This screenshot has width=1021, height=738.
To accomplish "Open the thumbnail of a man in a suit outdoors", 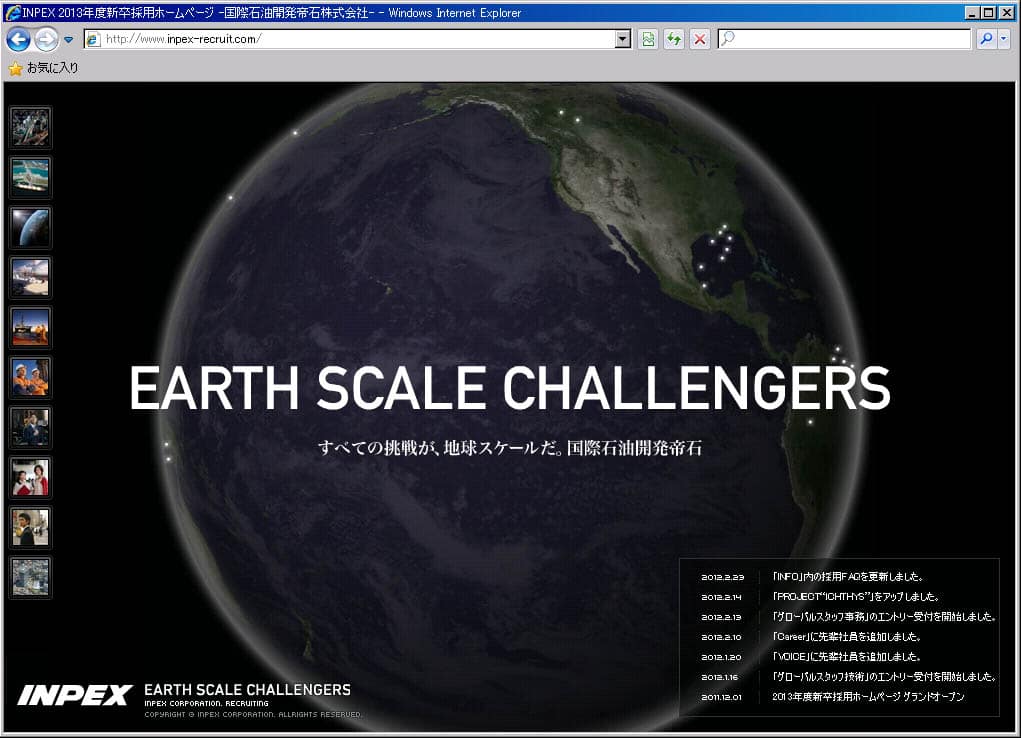I will pos(30,528).
